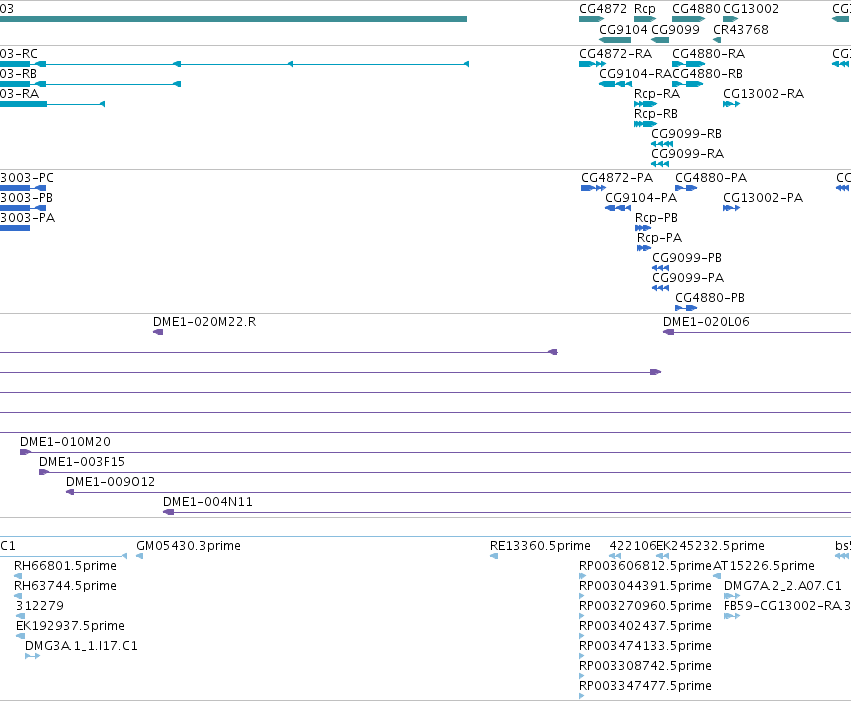Click the 3003-PB protein label

(x=26, y=198)
